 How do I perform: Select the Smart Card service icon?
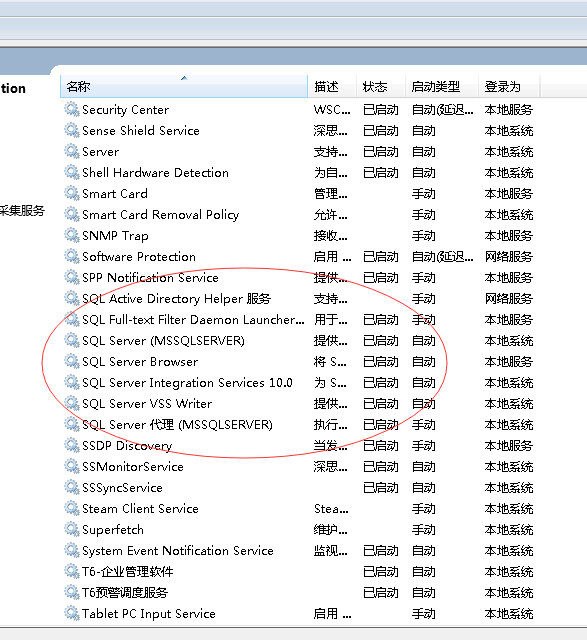coord(72,193)
